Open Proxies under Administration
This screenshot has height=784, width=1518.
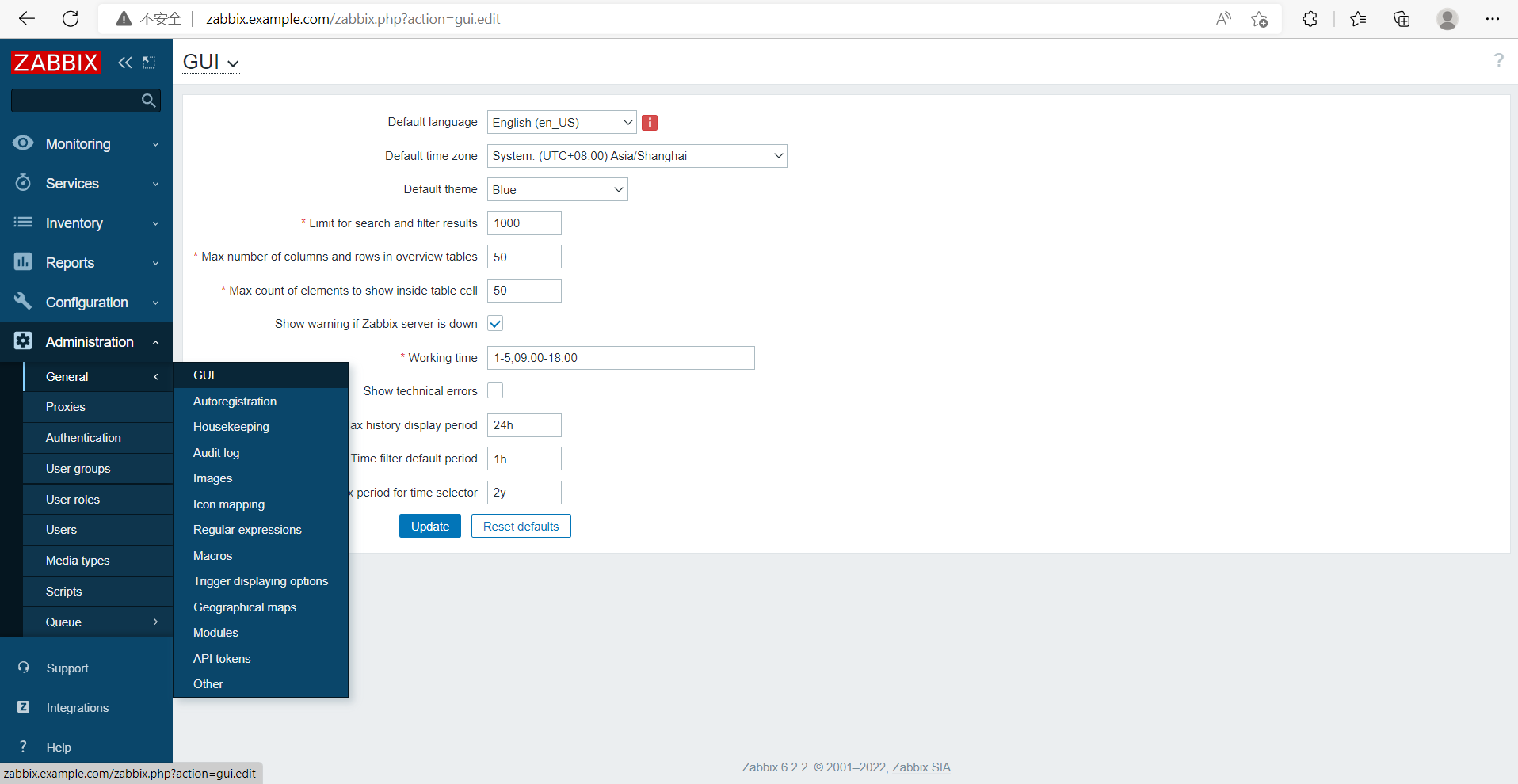98,407
